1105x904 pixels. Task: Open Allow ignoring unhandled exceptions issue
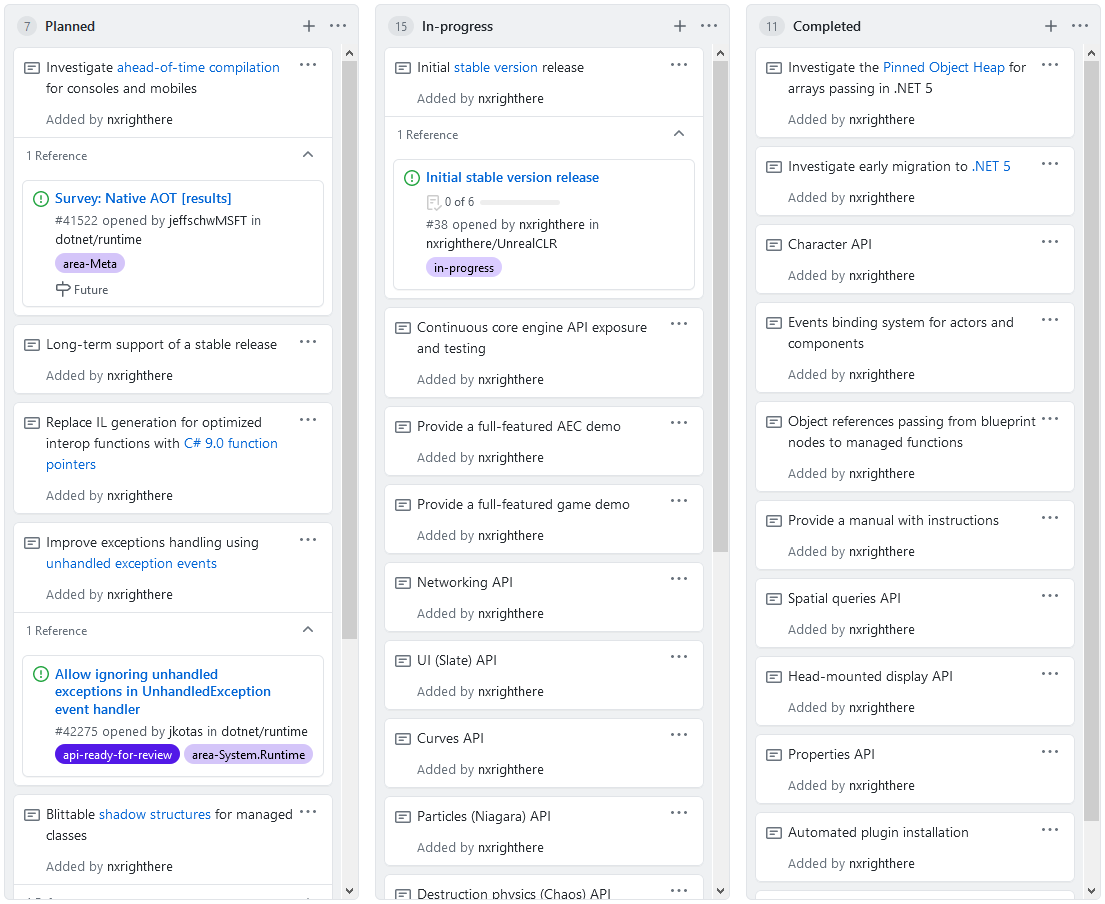(163, 692)
